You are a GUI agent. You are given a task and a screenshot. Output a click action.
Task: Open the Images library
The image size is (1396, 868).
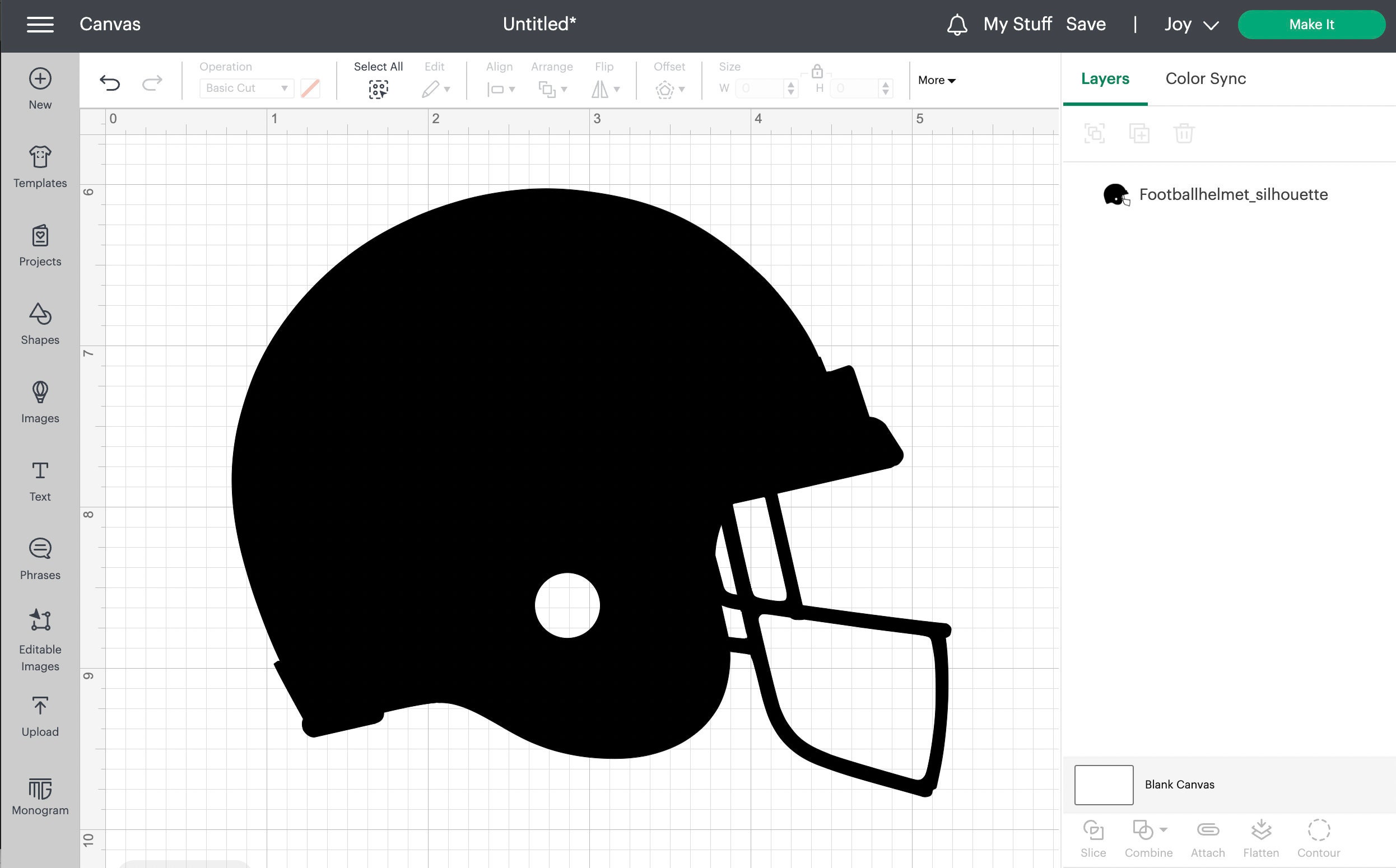40,403
